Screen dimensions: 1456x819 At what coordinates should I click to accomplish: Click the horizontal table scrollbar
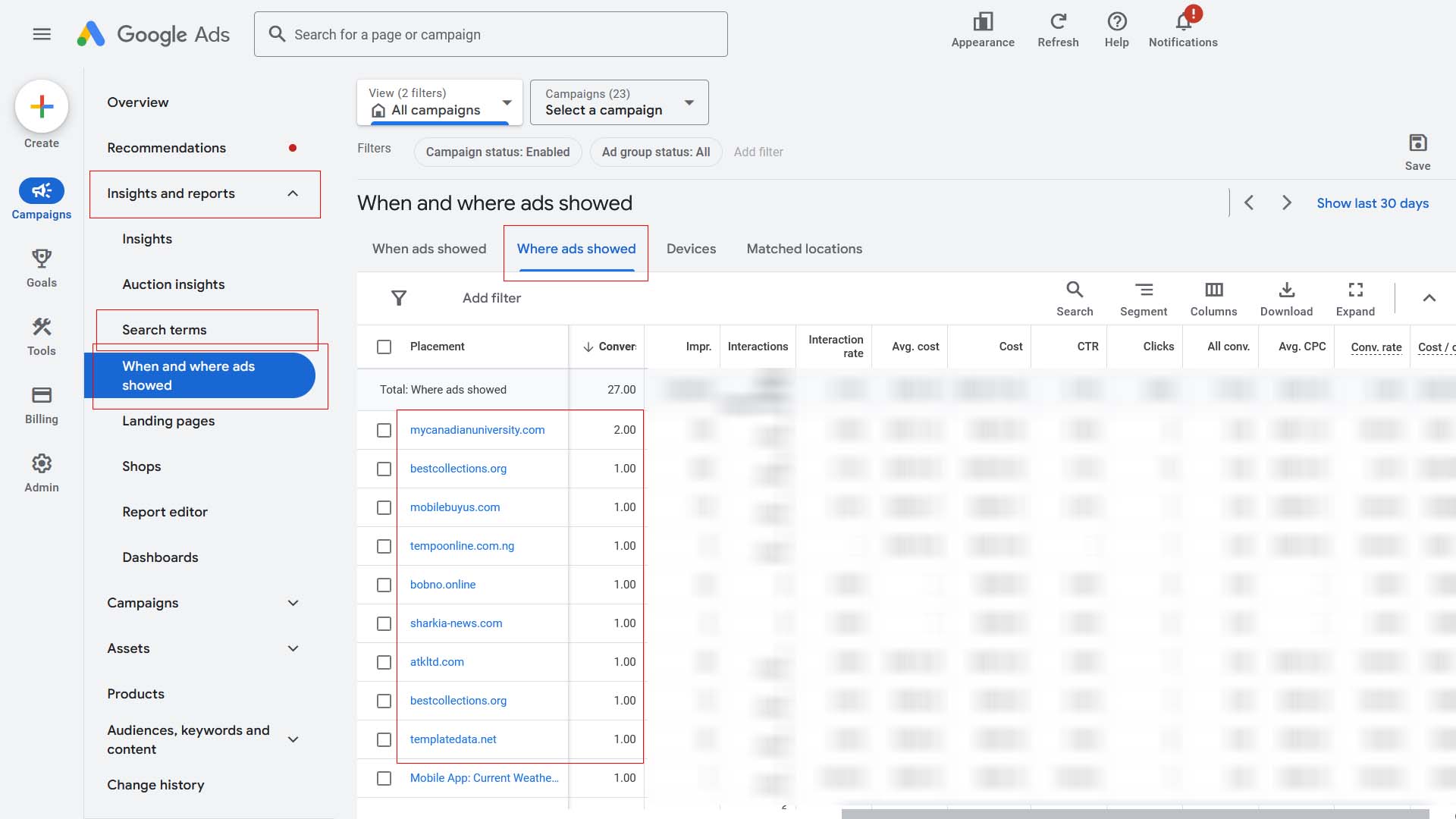(x=1135, y=814)
